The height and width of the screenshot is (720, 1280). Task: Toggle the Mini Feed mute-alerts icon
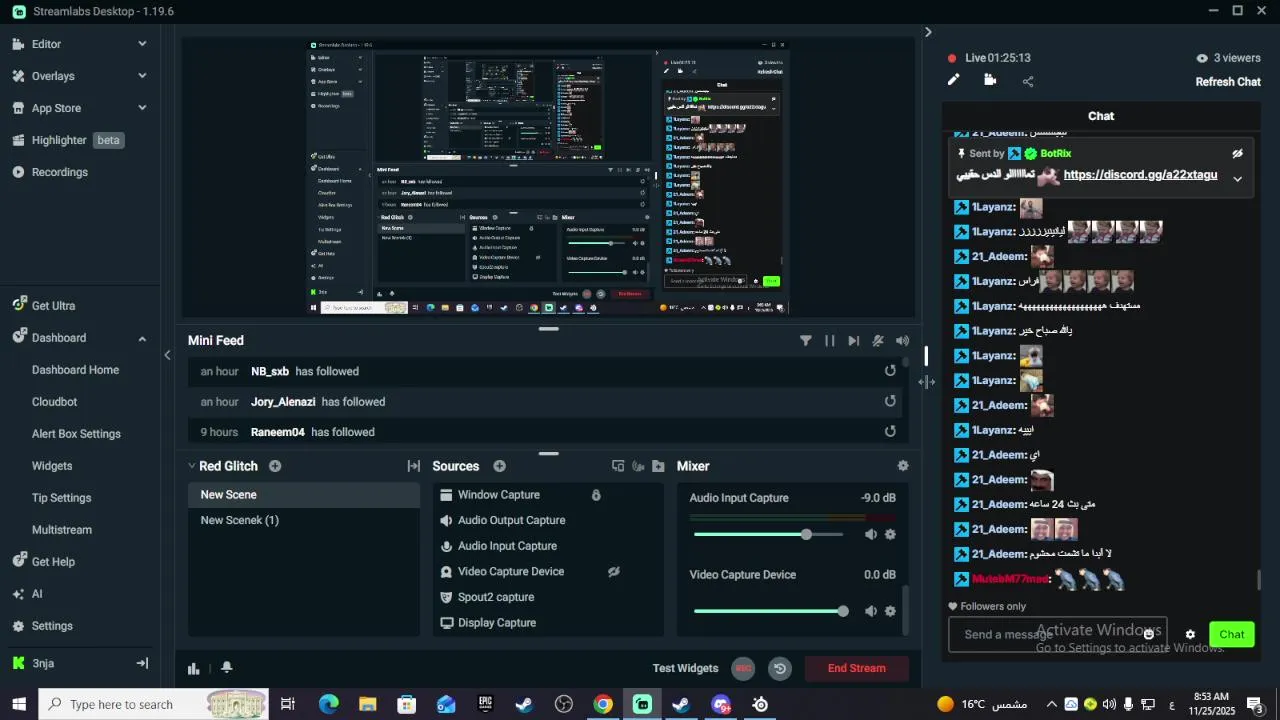point(878,341)
